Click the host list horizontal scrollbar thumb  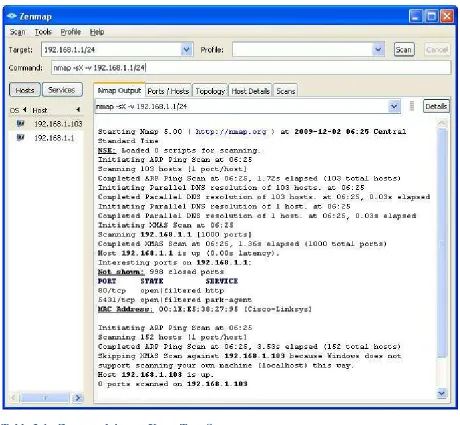coord(45,398)
